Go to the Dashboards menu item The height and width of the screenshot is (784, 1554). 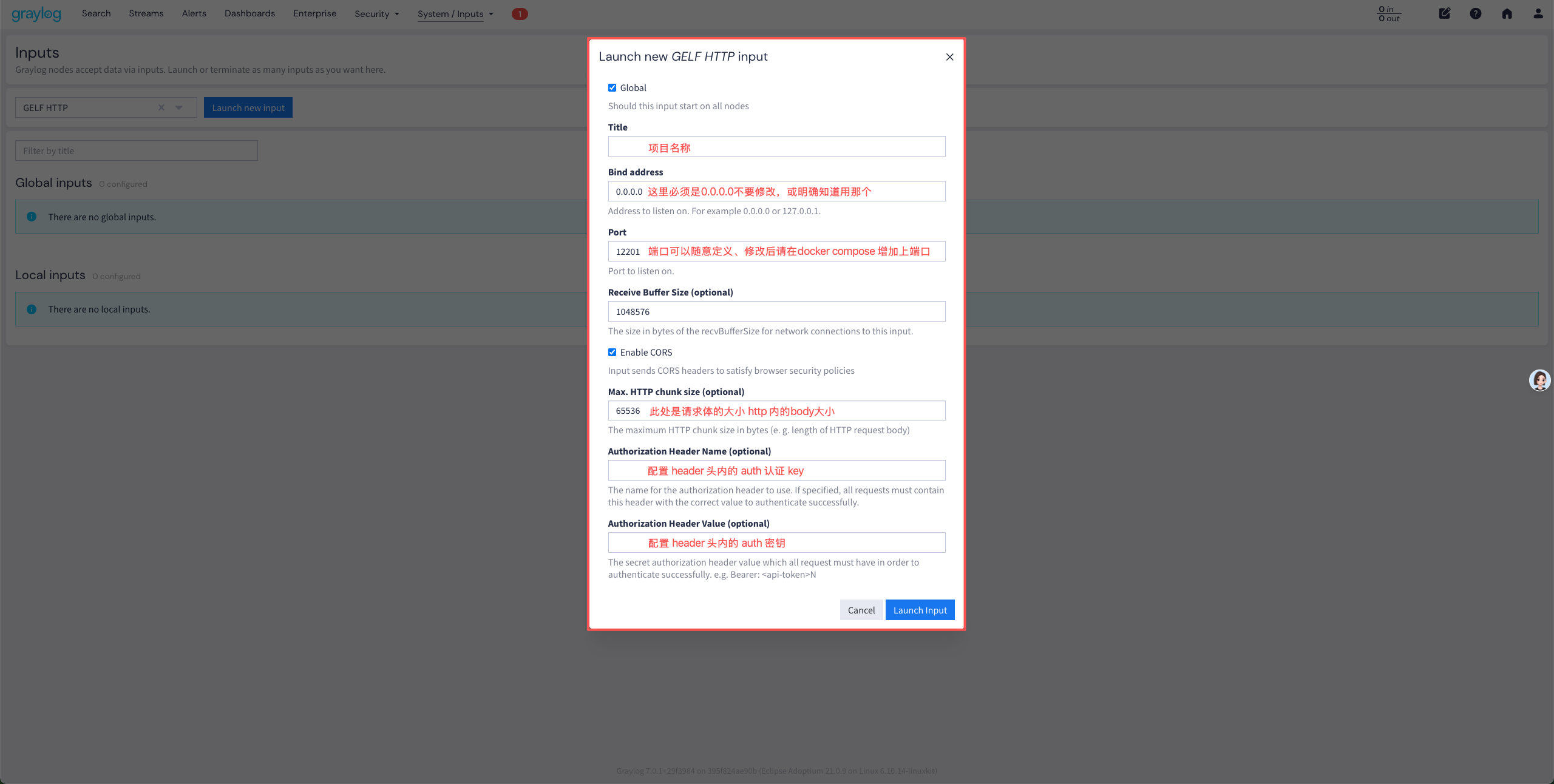coord(249,13)
